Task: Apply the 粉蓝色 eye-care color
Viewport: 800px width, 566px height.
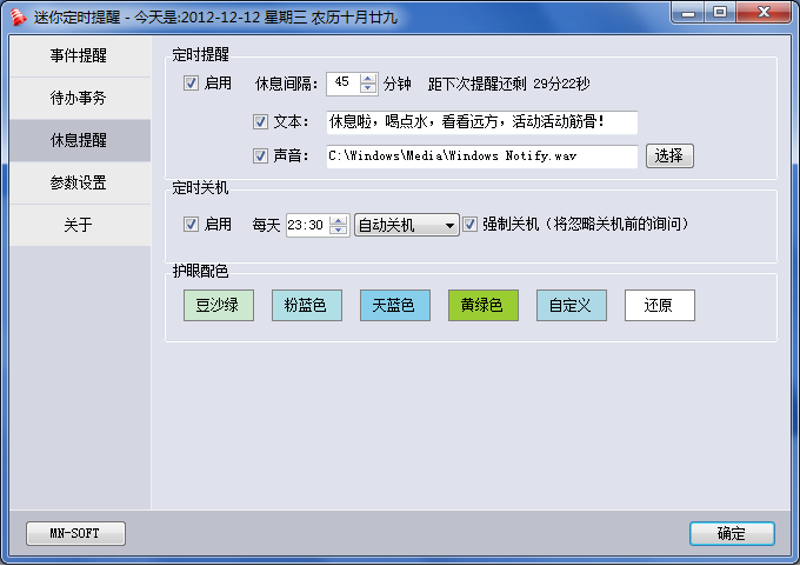Action: click(307, 305)
